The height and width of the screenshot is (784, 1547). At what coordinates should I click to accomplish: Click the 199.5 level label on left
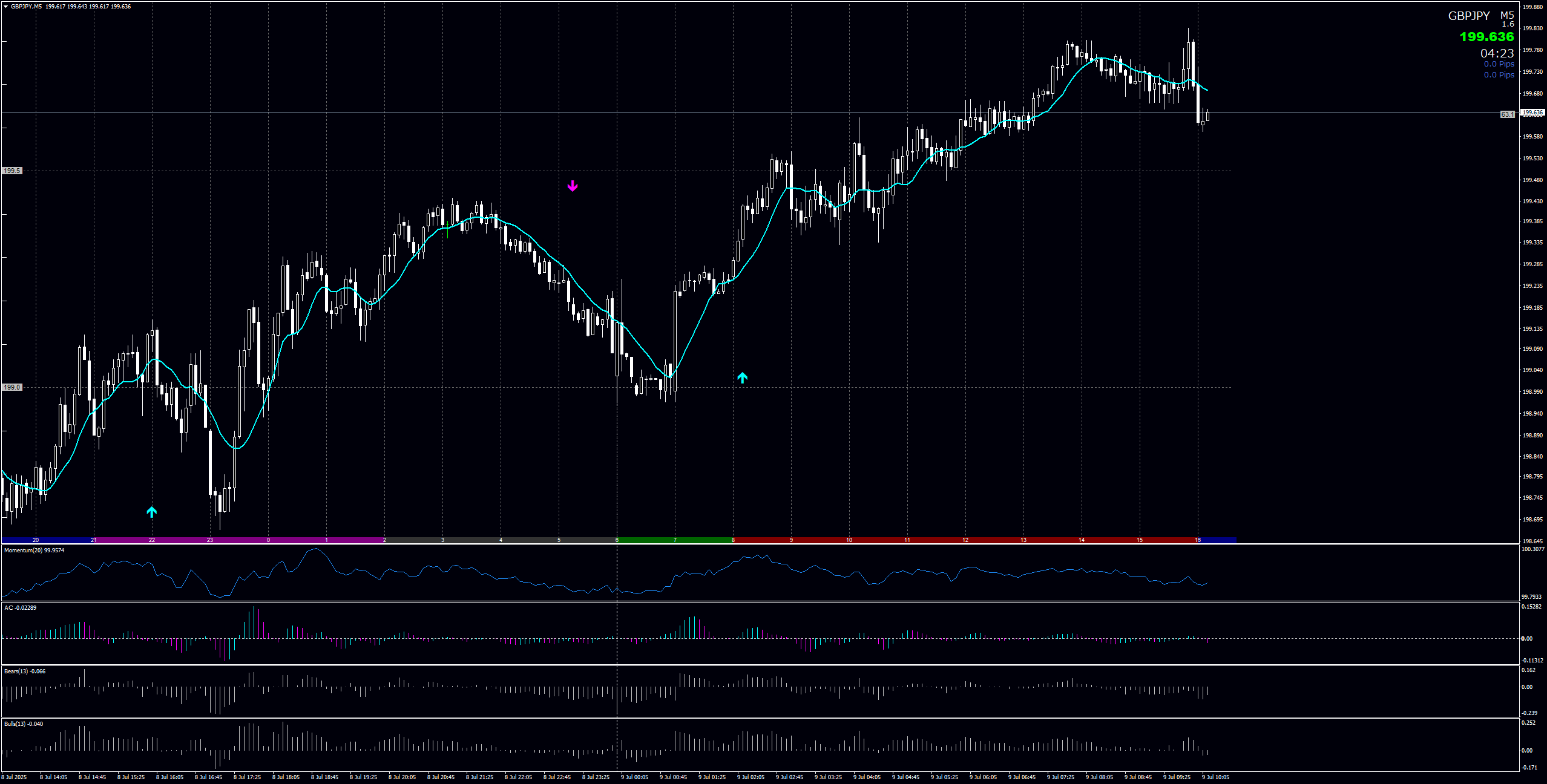(x=12, y=171)
